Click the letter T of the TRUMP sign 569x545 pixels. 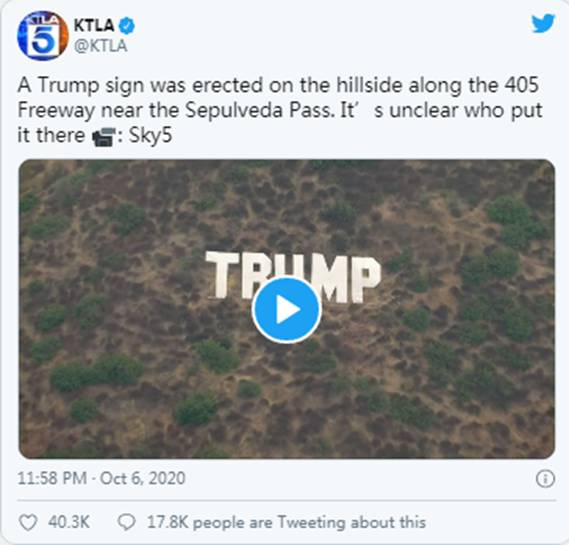pyautogui.click(x=222, y=275)
